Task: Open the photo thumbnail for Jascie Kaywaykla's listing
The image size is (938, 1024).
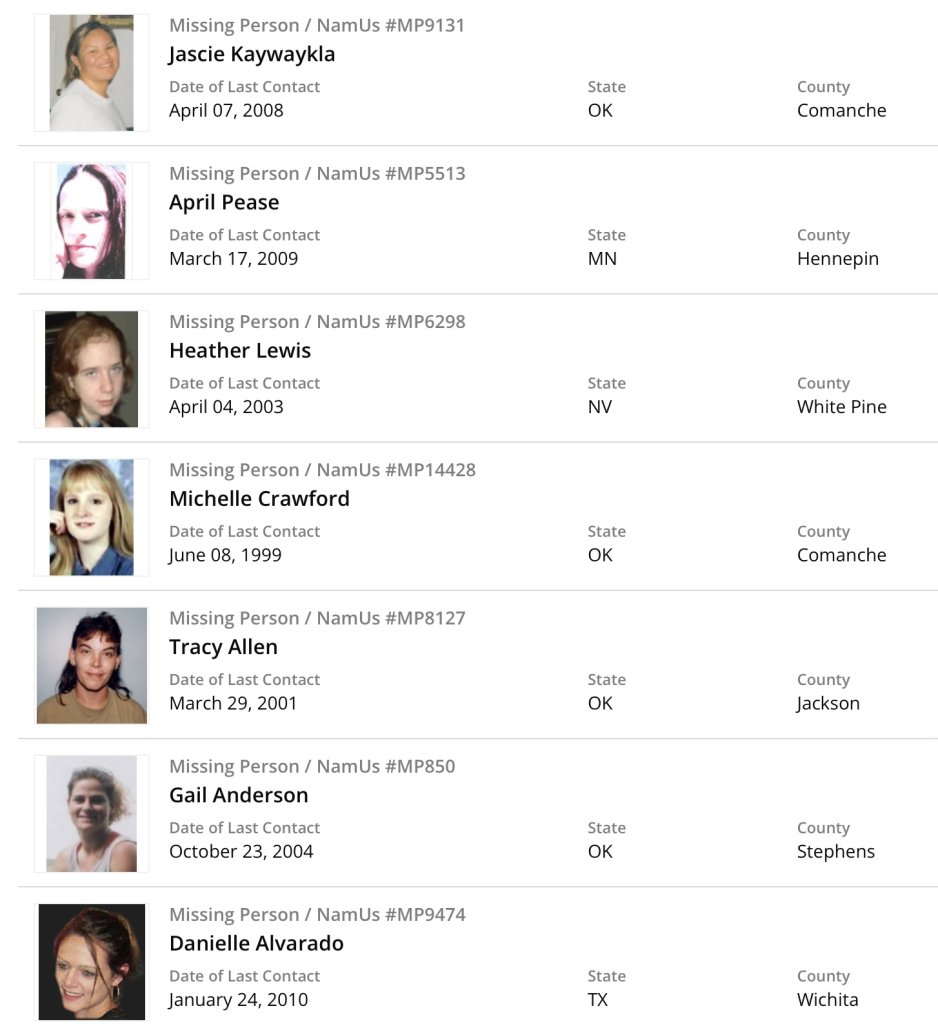Action: [91, 73]
